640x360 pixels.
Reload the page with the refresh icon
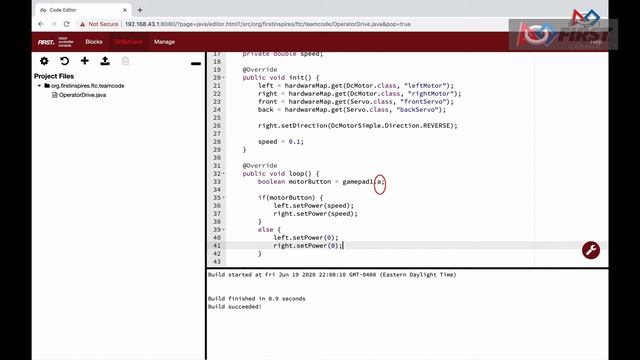click(67, 24)
